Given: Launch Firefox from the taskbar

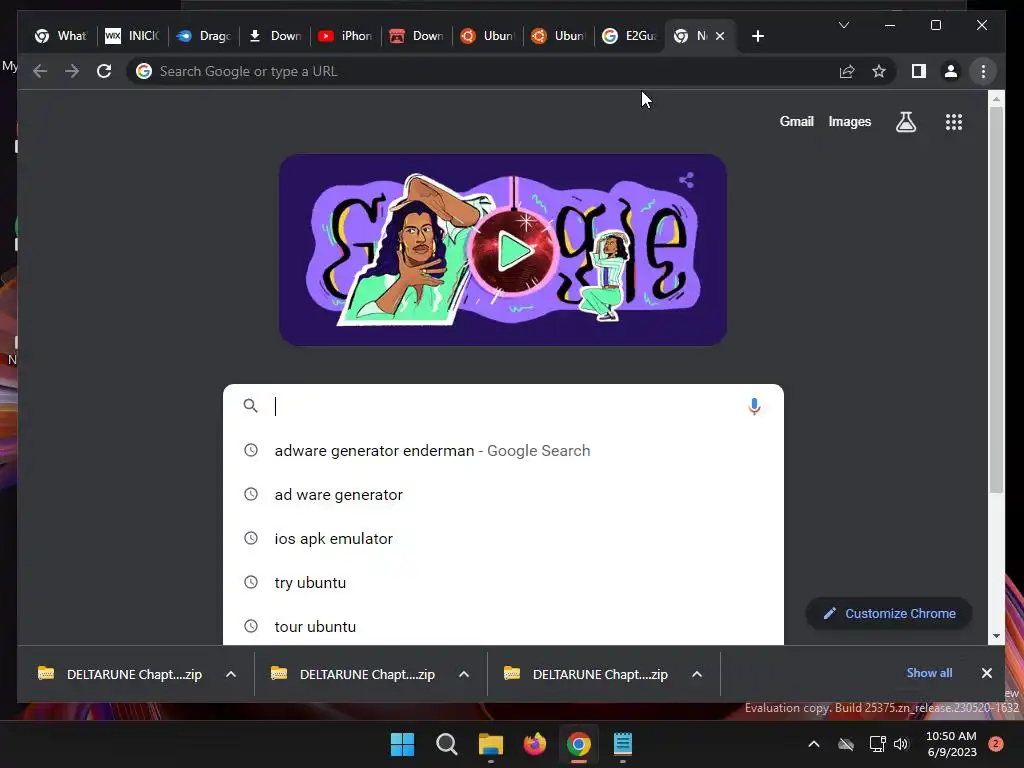Looking at the screenshot, I should point(535,744).
